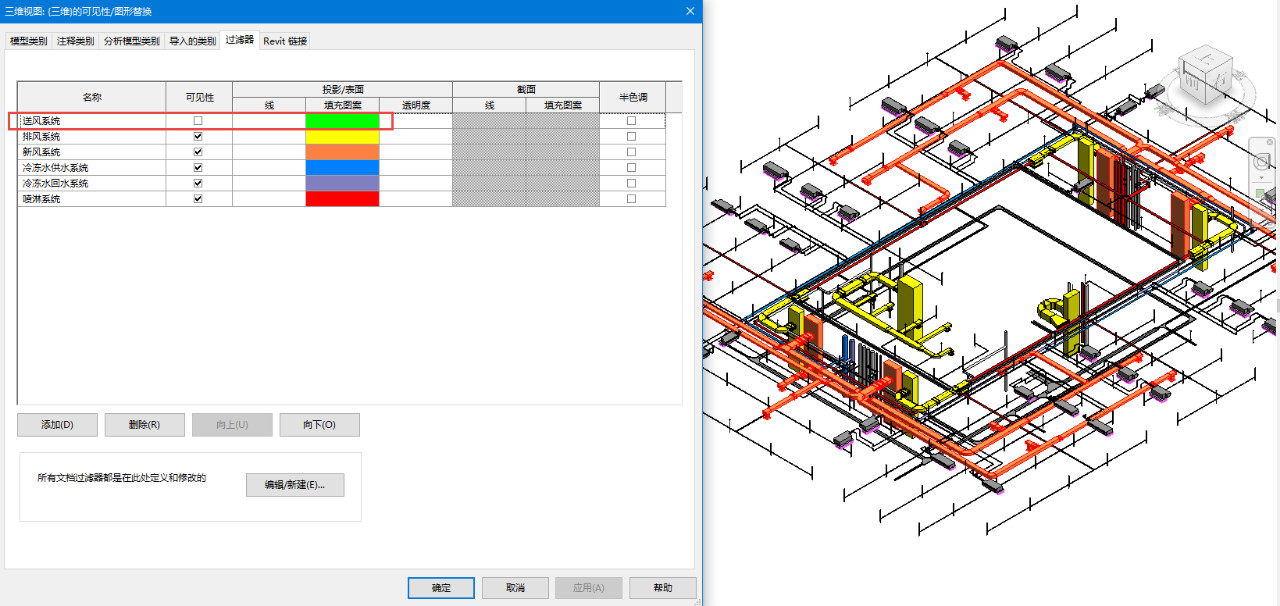Toggle visibility of 新风系统 filter
Viewport: 1280px width, 606px height.
point(198,152)
